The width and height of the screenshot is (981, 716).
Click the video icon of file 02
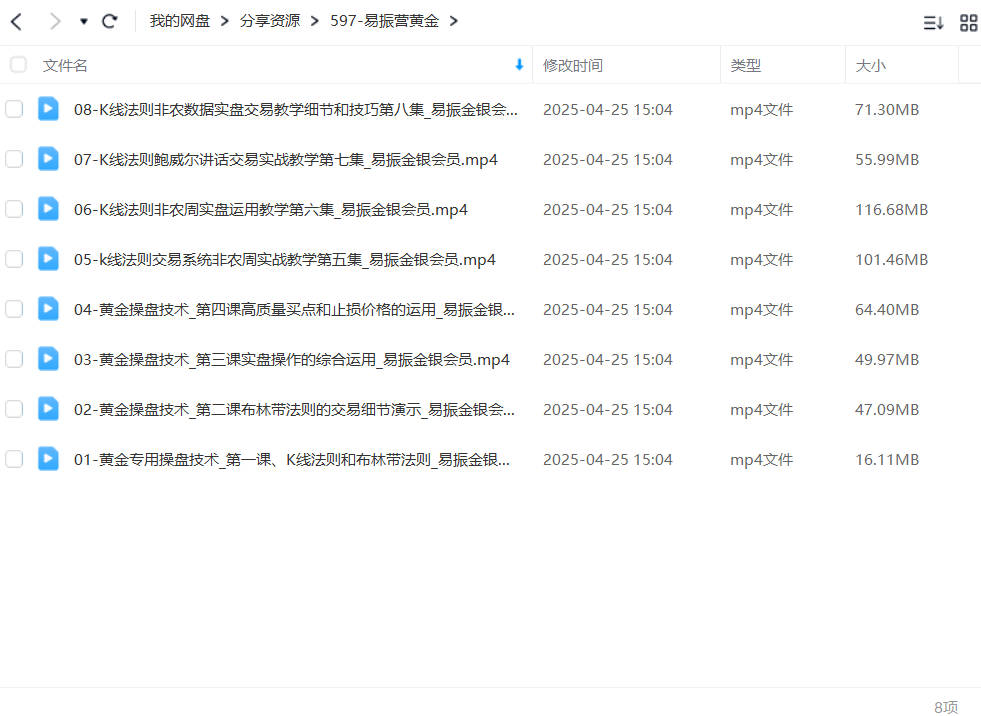pos(48,409)
